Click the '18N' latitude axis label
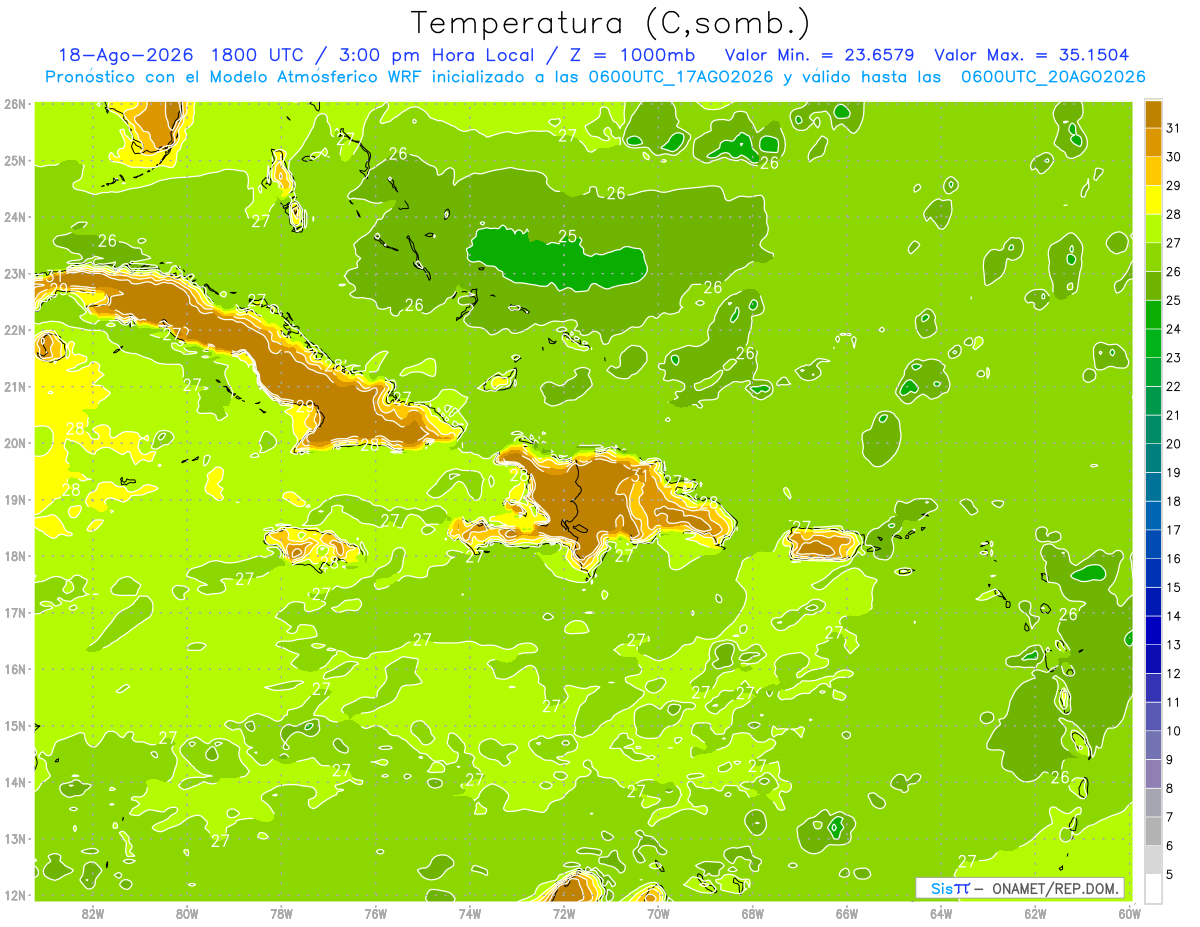Viewport: 1200px width, 927px height. (x=15, y=556)
